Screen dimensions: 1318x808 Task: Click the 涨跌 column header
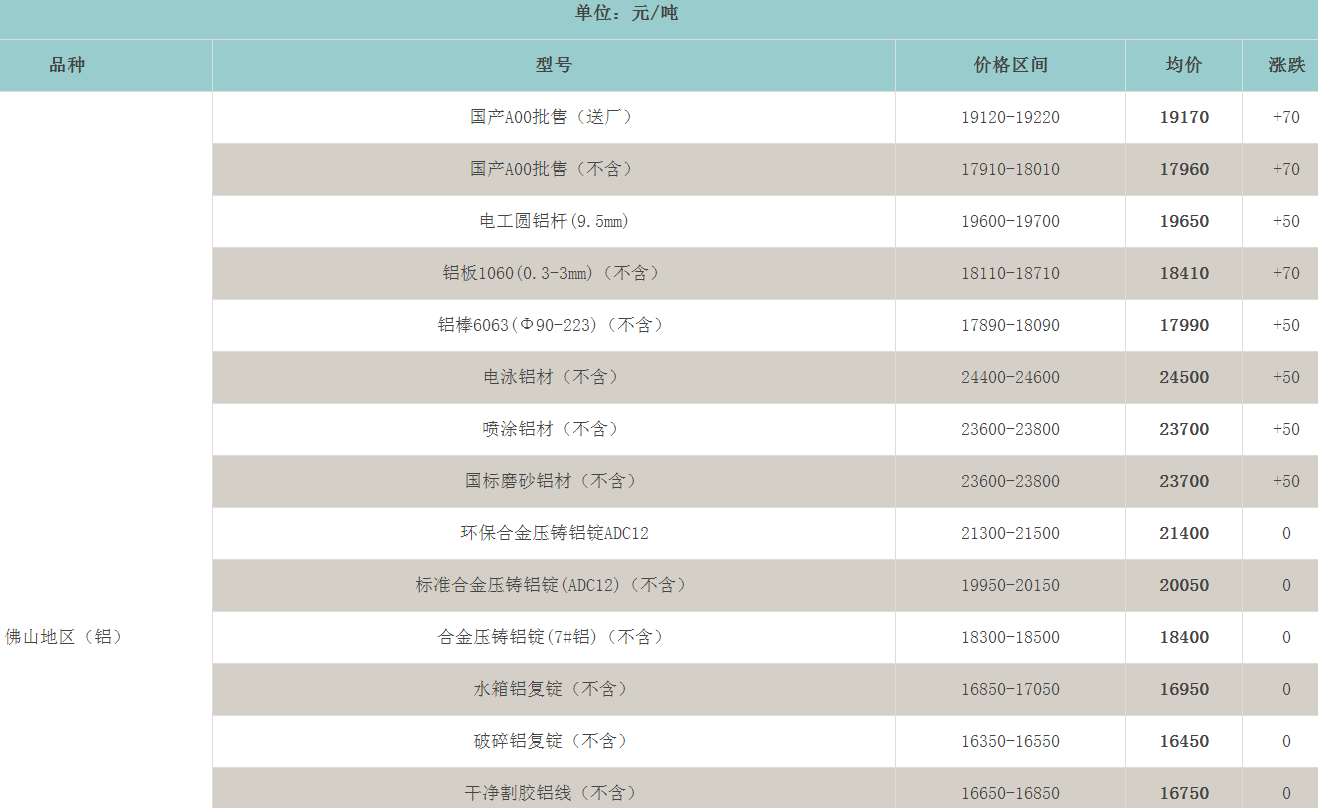coord(1280,64)
